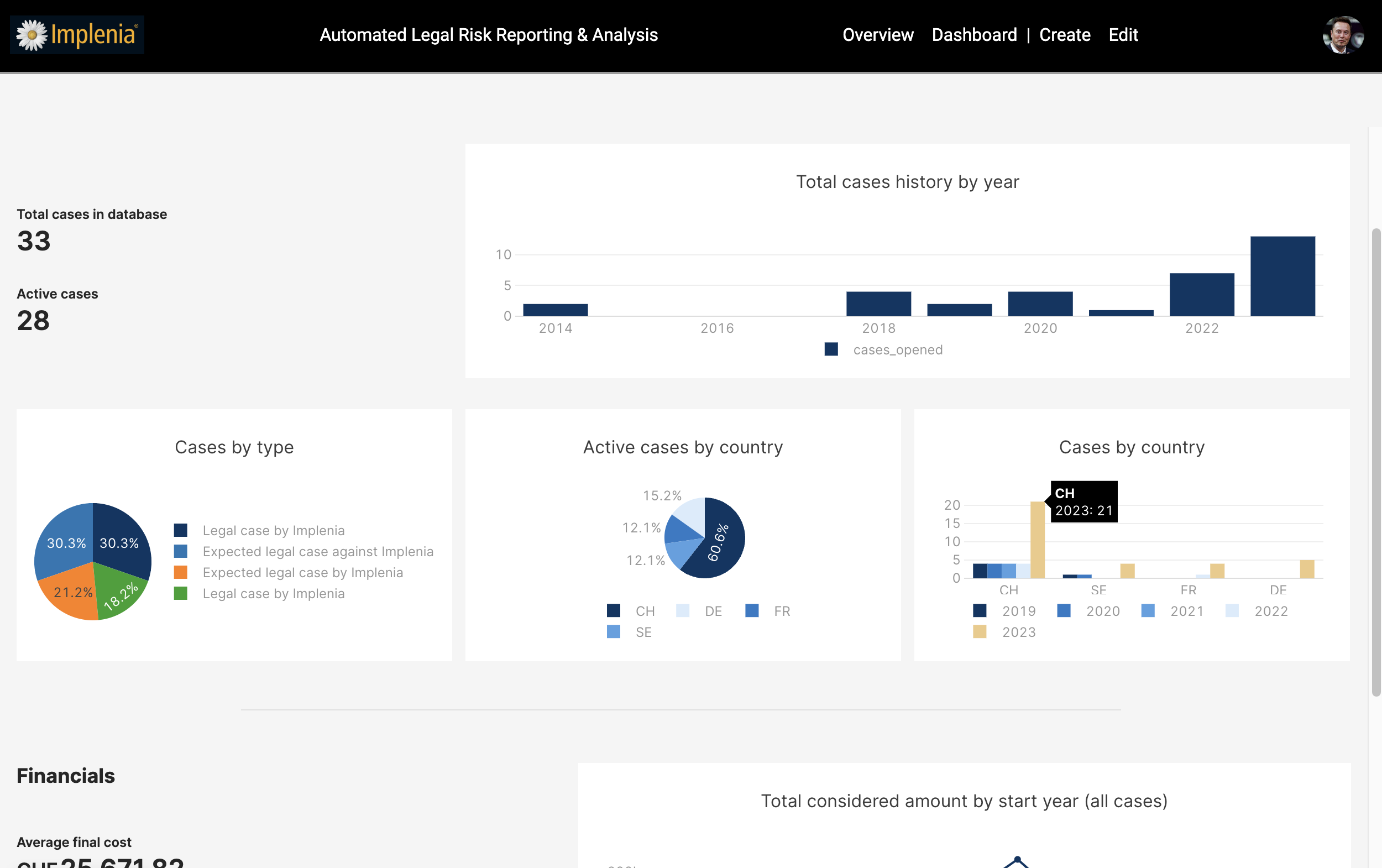Click the green Legal case by Implenia swatch
The width and height of the screenshot is (1382, 868).
tap(181, 594)
